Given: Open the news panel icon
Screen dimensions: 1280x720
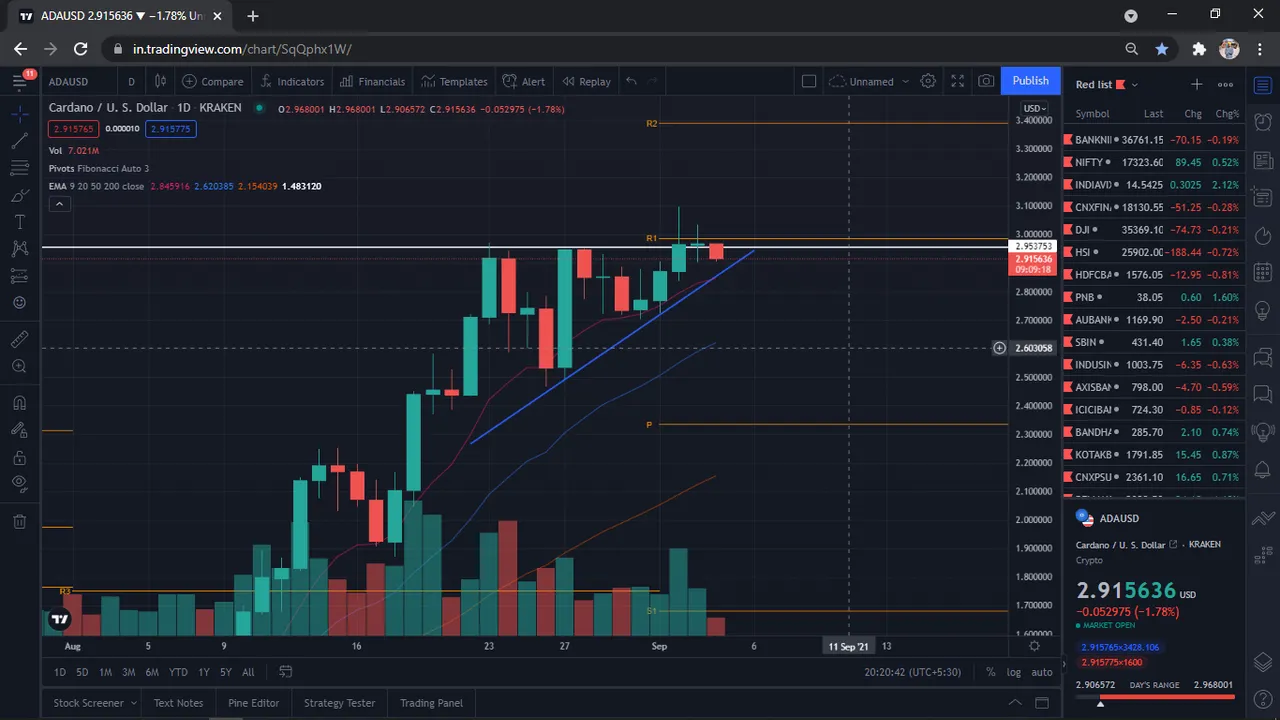Looking at the screenshot, I should tap(1262, 160).
